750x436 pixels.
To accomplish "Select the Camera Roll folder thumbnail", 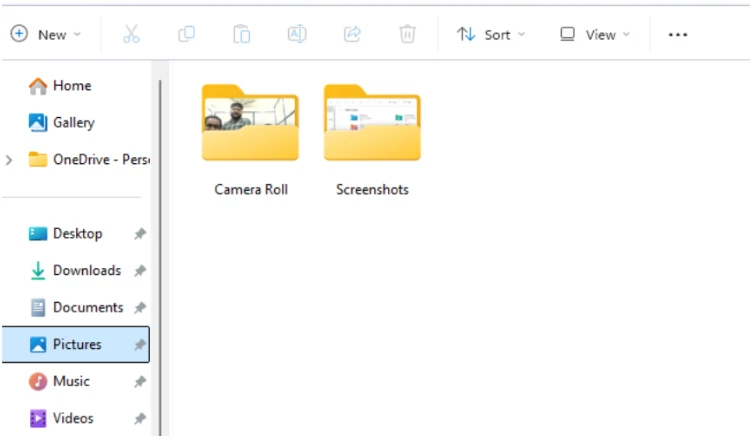I will pyautogui.click(x=250, y=122).
